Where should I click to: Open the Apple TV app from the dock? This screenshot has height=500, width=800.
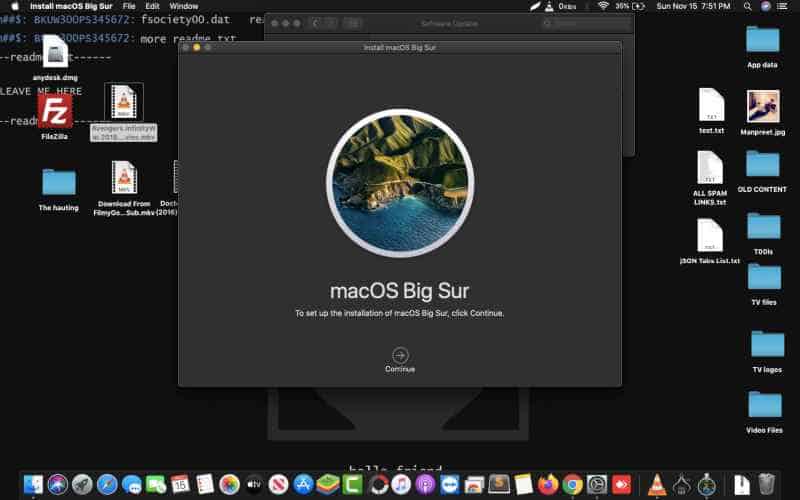point(254,484)
